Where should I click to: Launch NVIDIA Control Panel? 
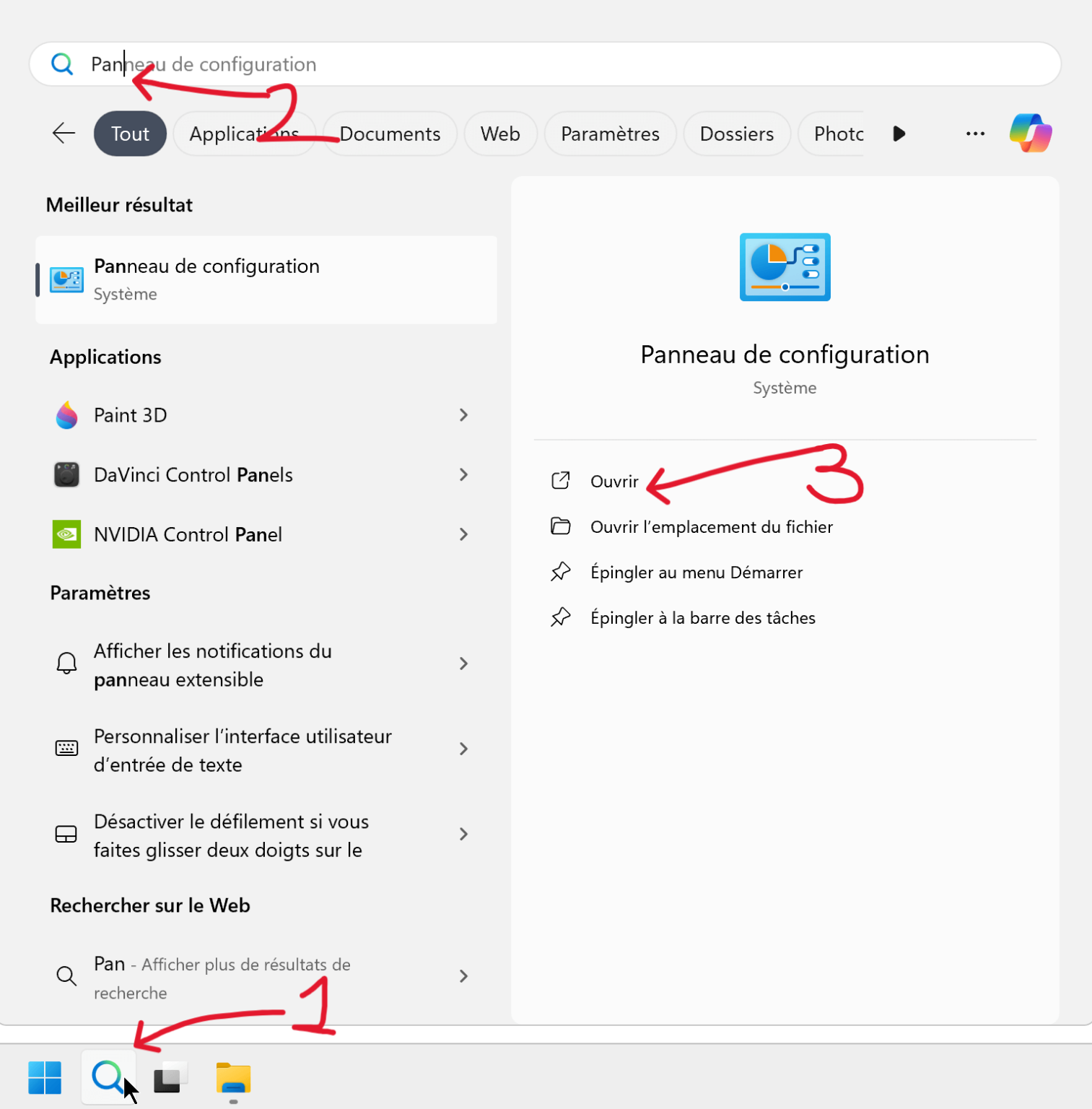point(188,534)
